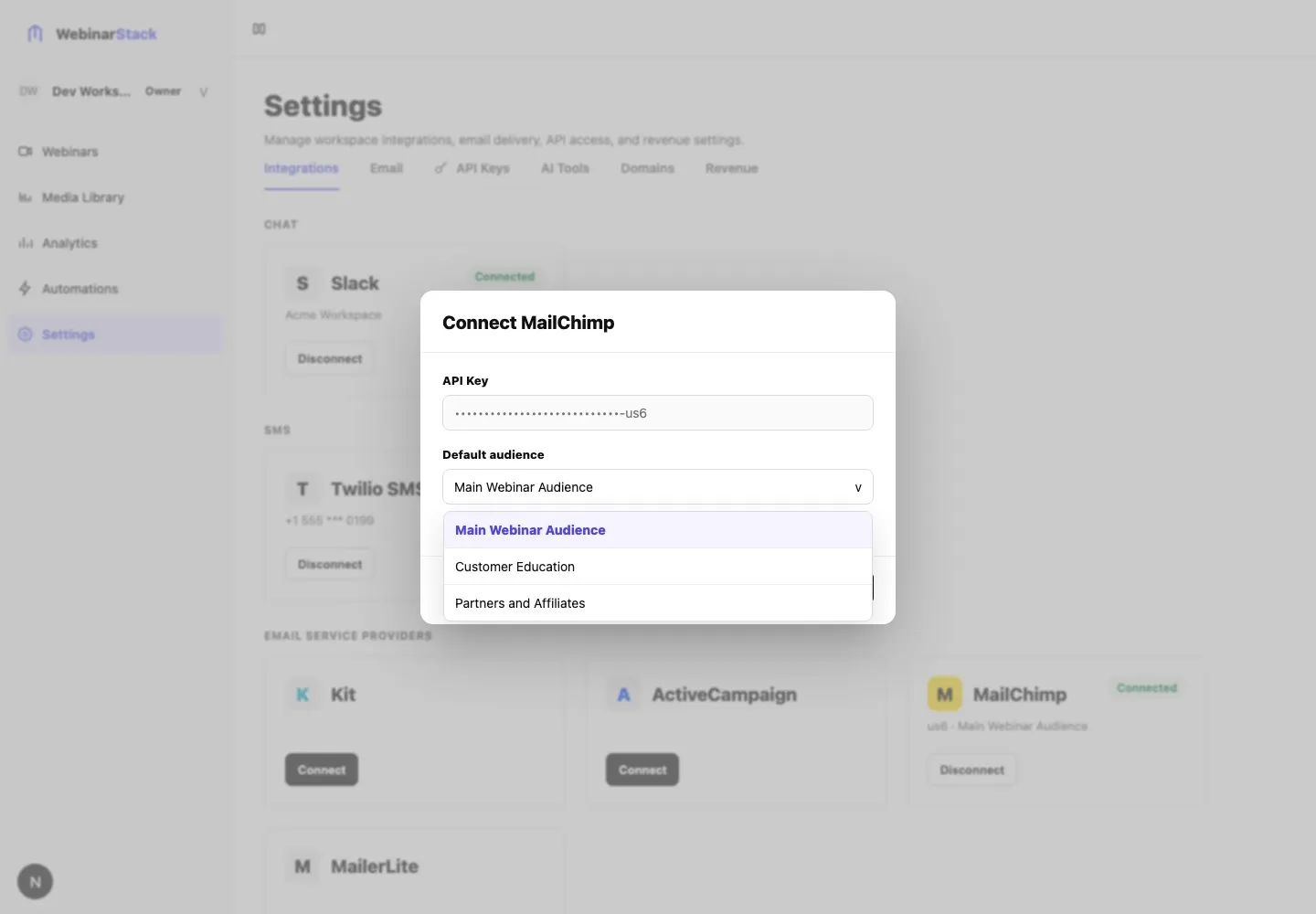The height and width of the screenshot is (914, 1316).
Task: Click the Slack Connected status badge
Action: 504,276
